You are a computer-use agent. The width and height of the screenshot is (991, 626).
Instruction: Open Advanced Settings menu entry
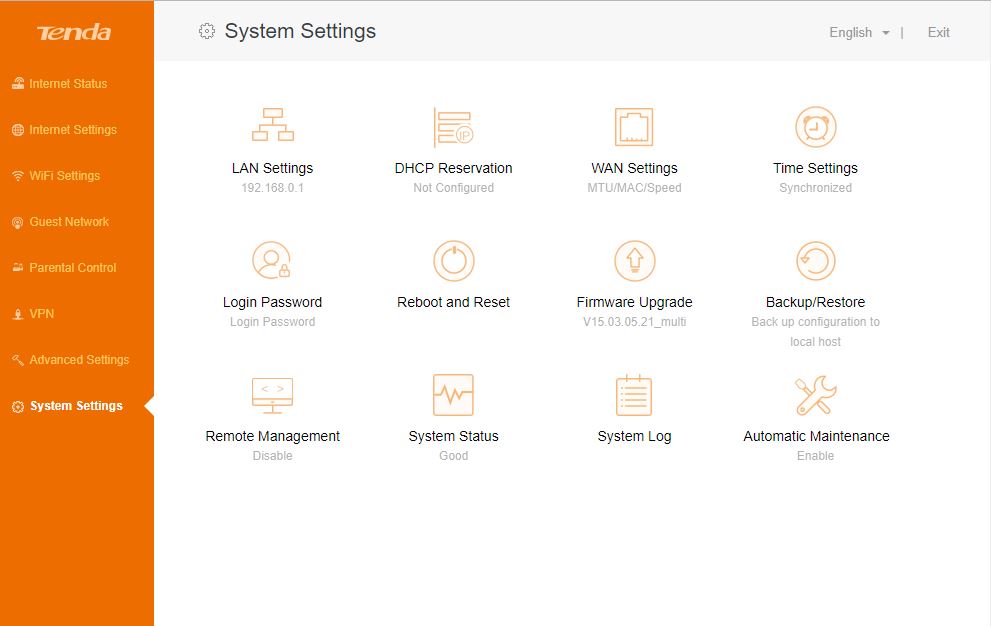pyautogui.click(x=79, y=360)
